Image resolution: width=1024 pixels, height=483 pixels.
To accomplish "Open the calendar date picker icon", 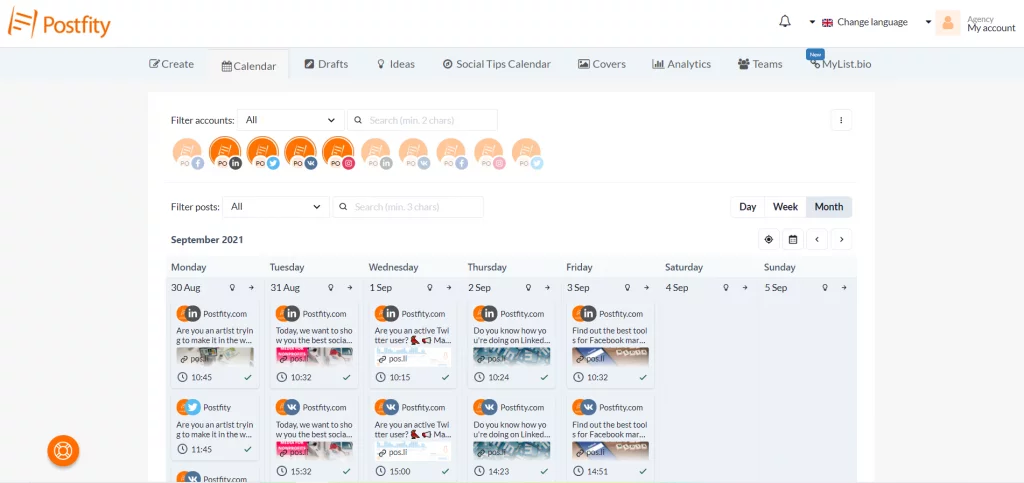I will tap(793, 240).
